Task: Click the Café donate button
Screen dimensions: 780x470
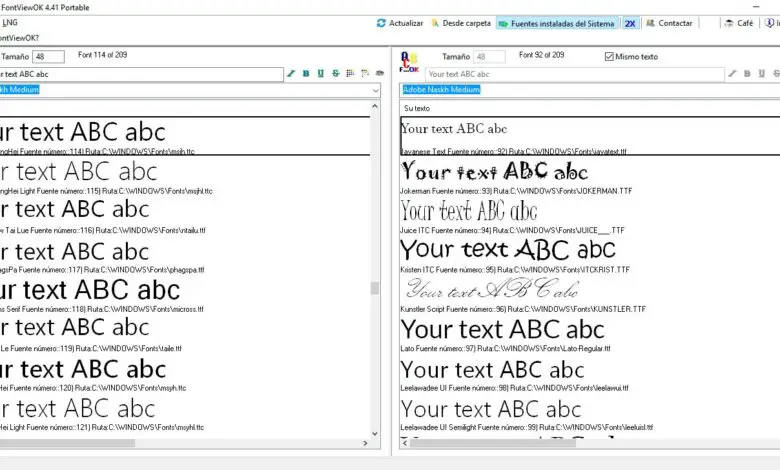Action: pyautogui.click(x=739, y=22)
